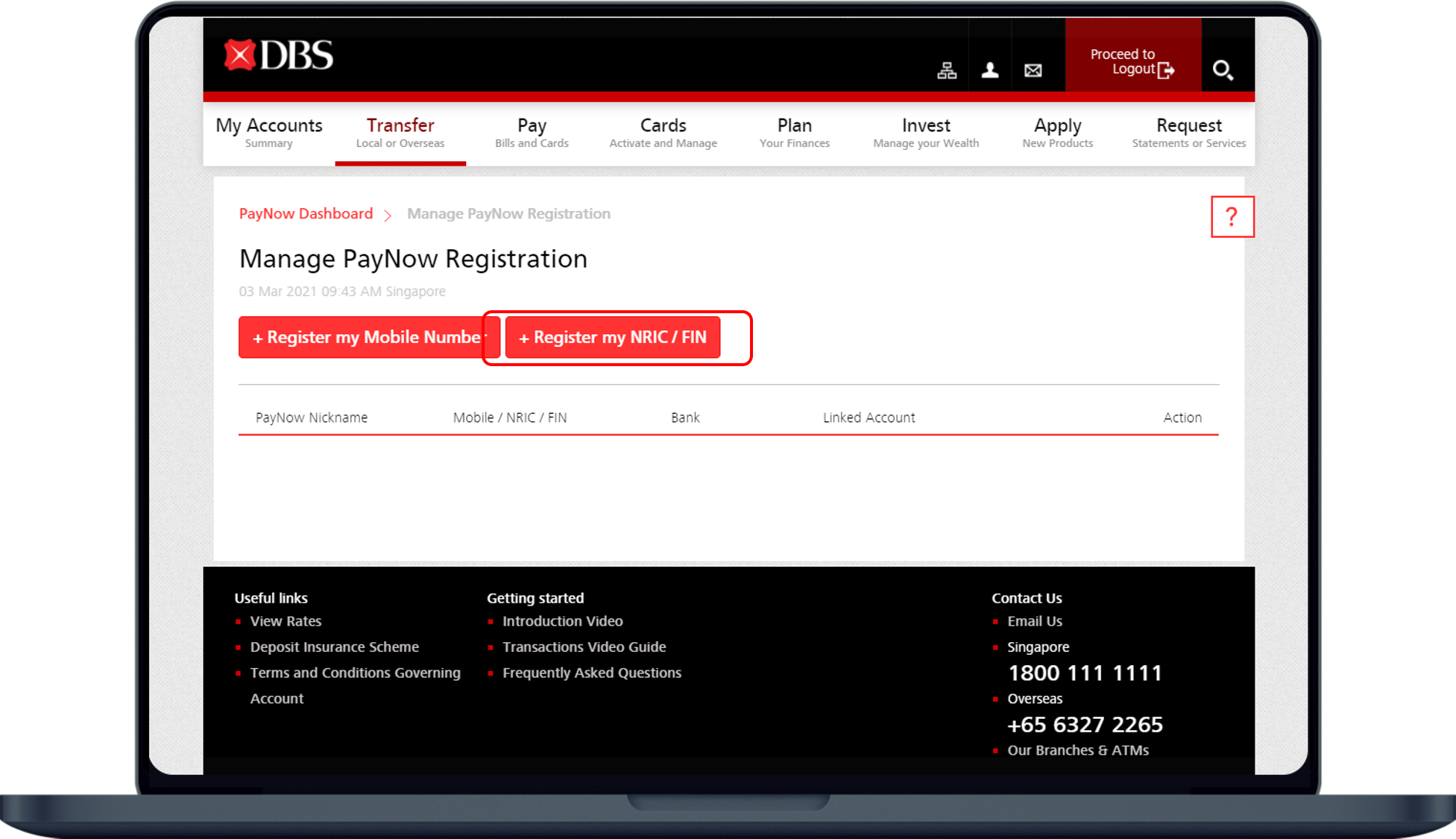Open the Invest menu
The height and width of the screenshot is (839, 1456).
point(926,133)
